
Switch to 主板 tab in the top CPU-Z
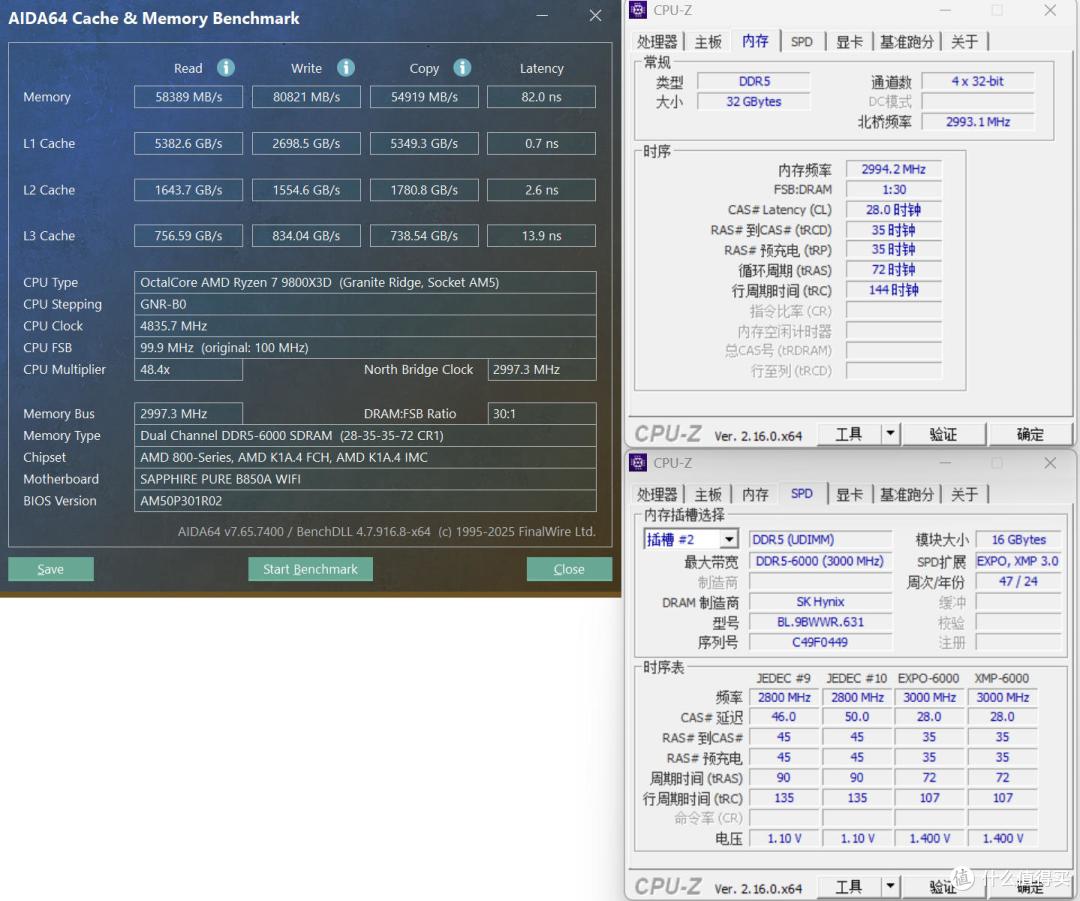[708, 41]
